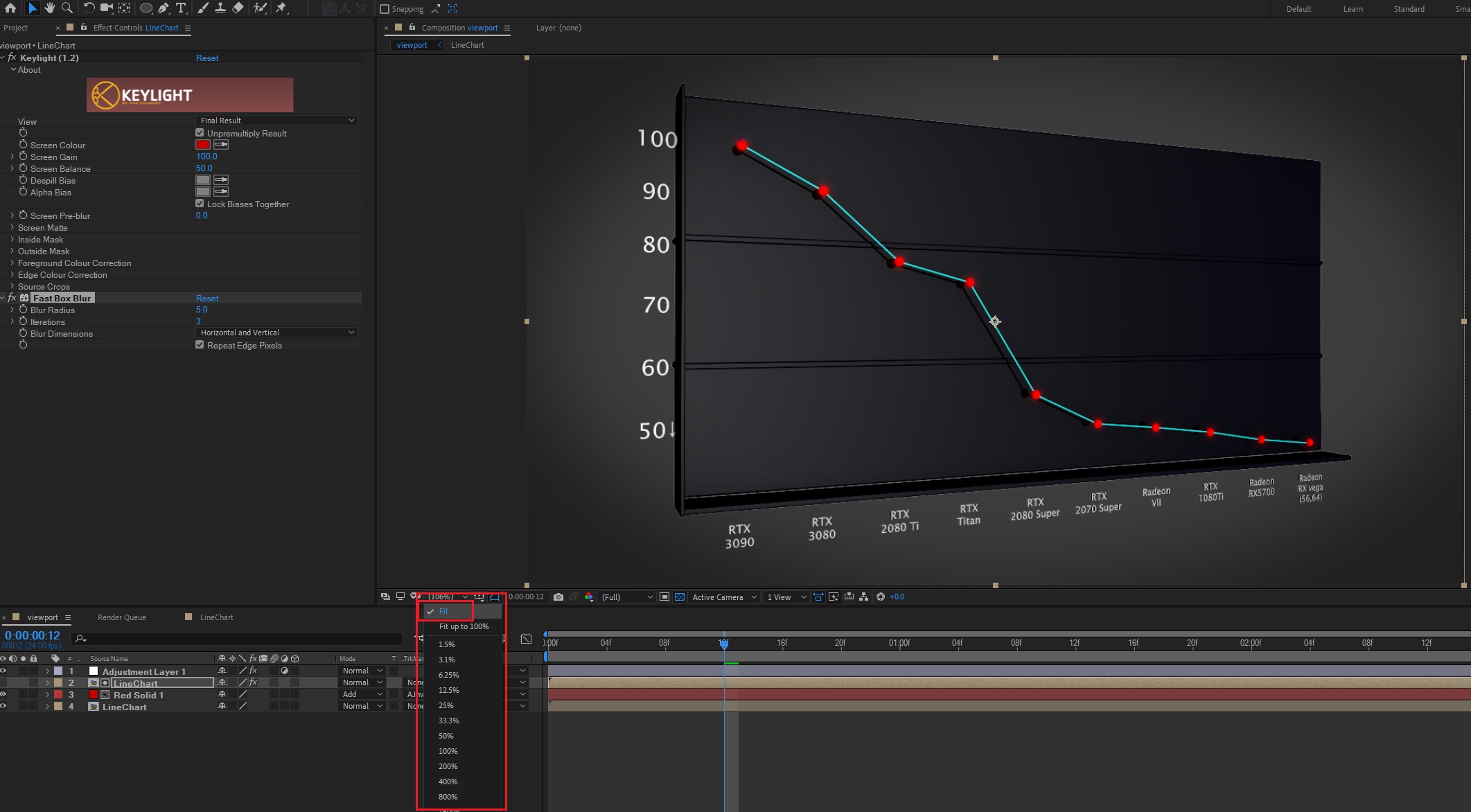Click the Reset Exposure icon
1471x812 pixels.
pos(881,597)
